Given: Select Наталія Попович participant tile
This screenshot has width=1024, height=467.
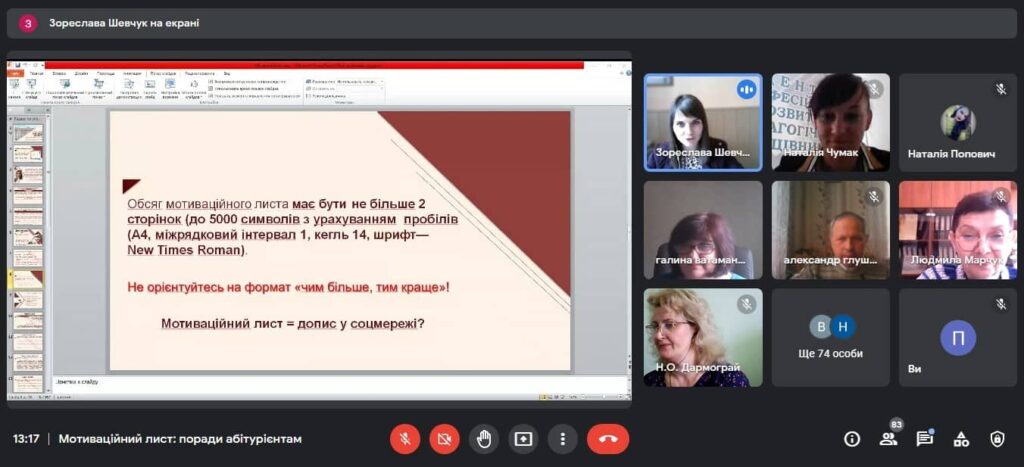Looking at the screenshot, I should click(x=957, y=123).
